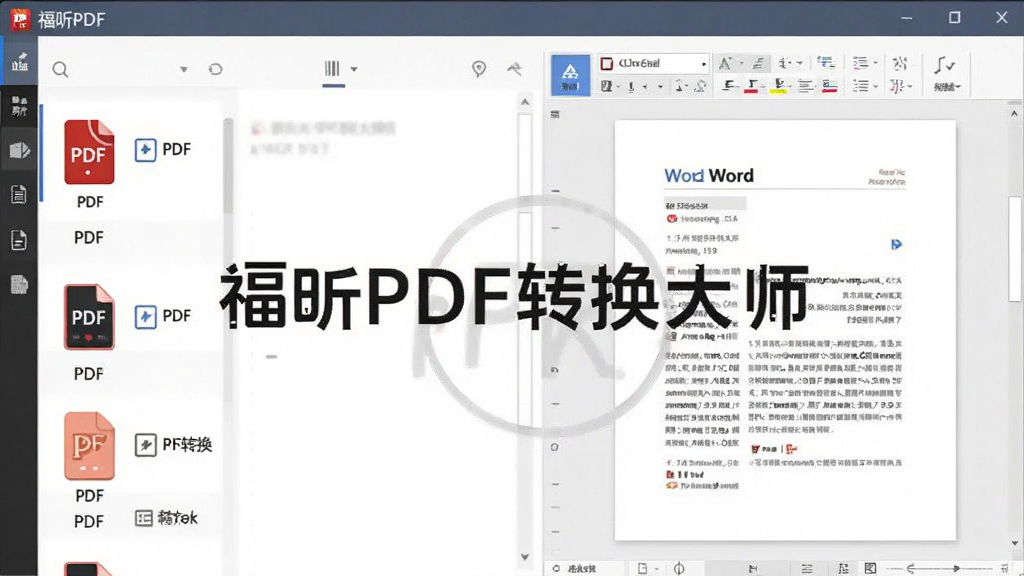Select the red PDF file icon
Screen dimensions: 1024x576
89,152
